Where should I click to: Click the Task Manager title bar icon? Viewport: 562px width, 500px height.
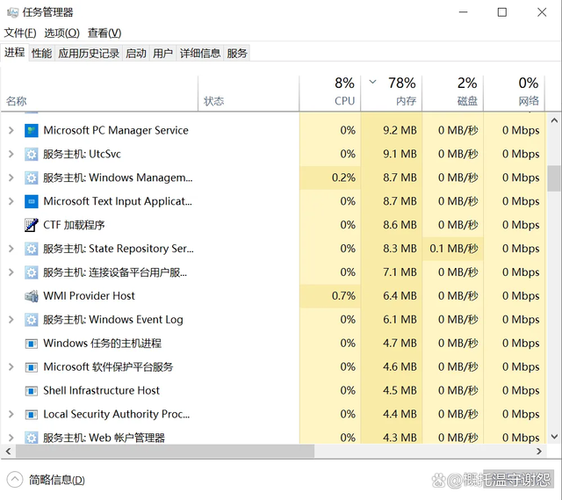(12, 13)
